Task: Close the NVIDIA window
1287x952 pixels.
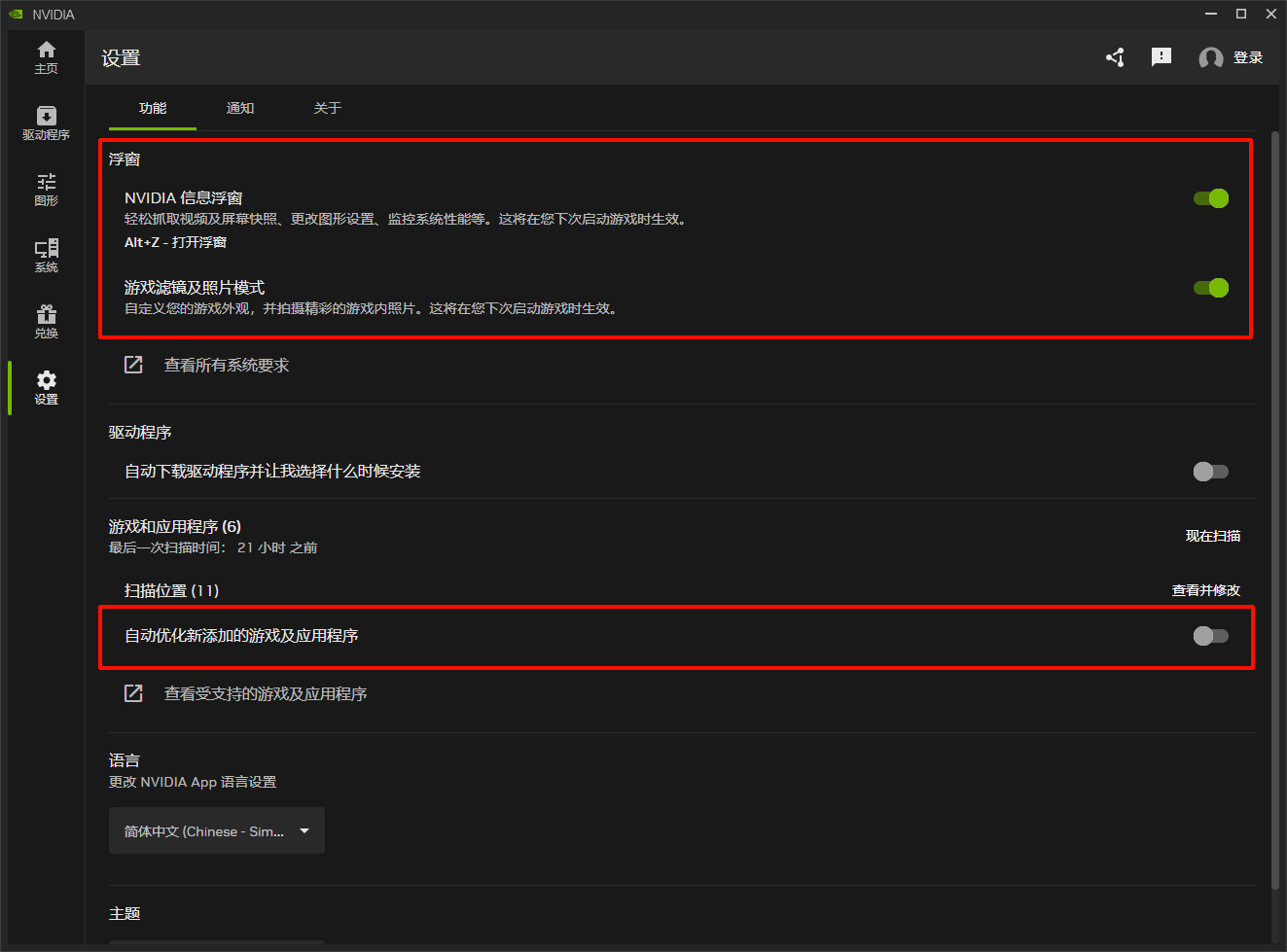Action: point(1271,14)
